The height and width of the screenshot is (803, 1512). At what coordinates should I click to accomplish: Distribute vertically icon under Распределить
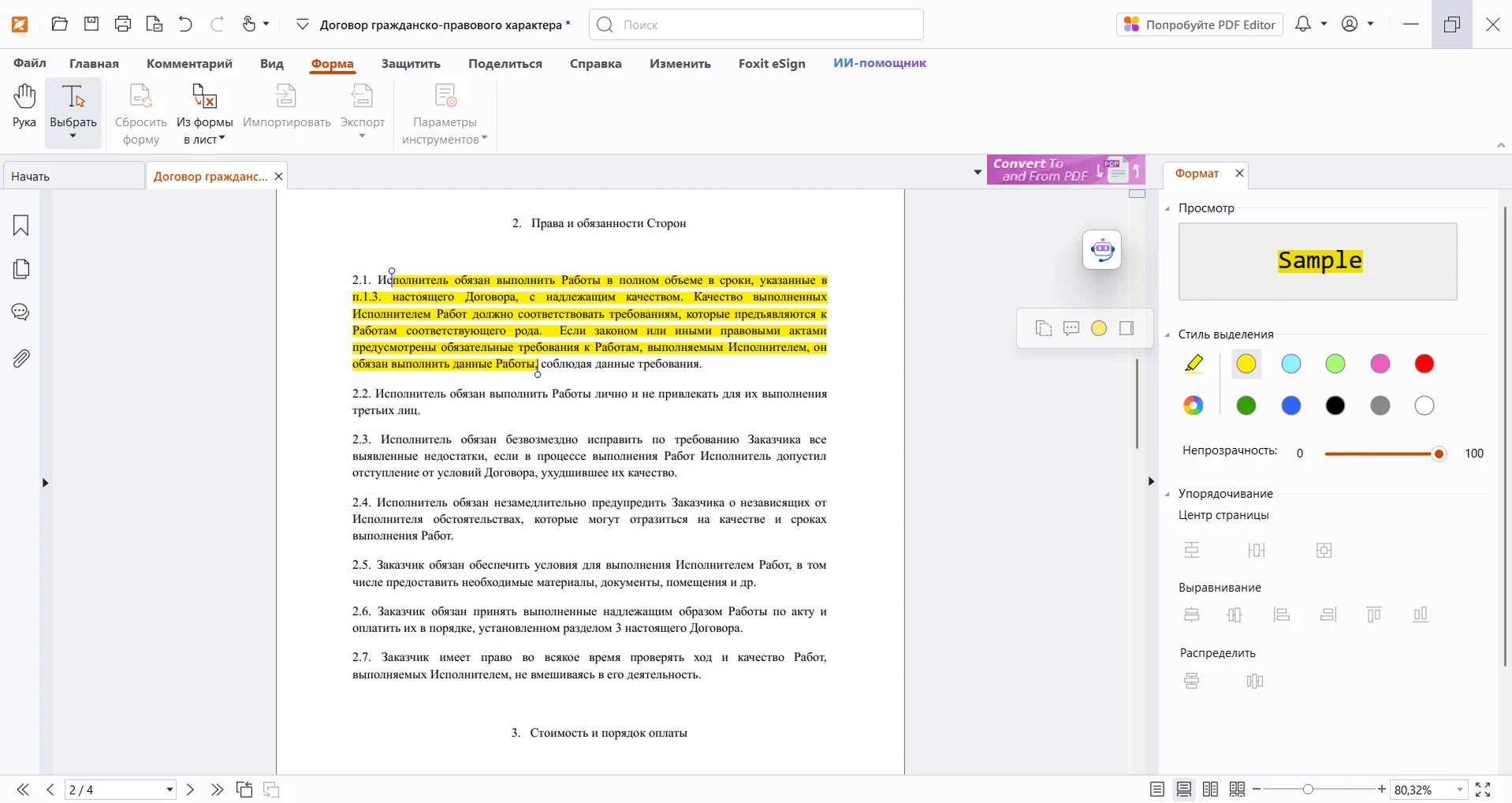tap(1192, 681)
